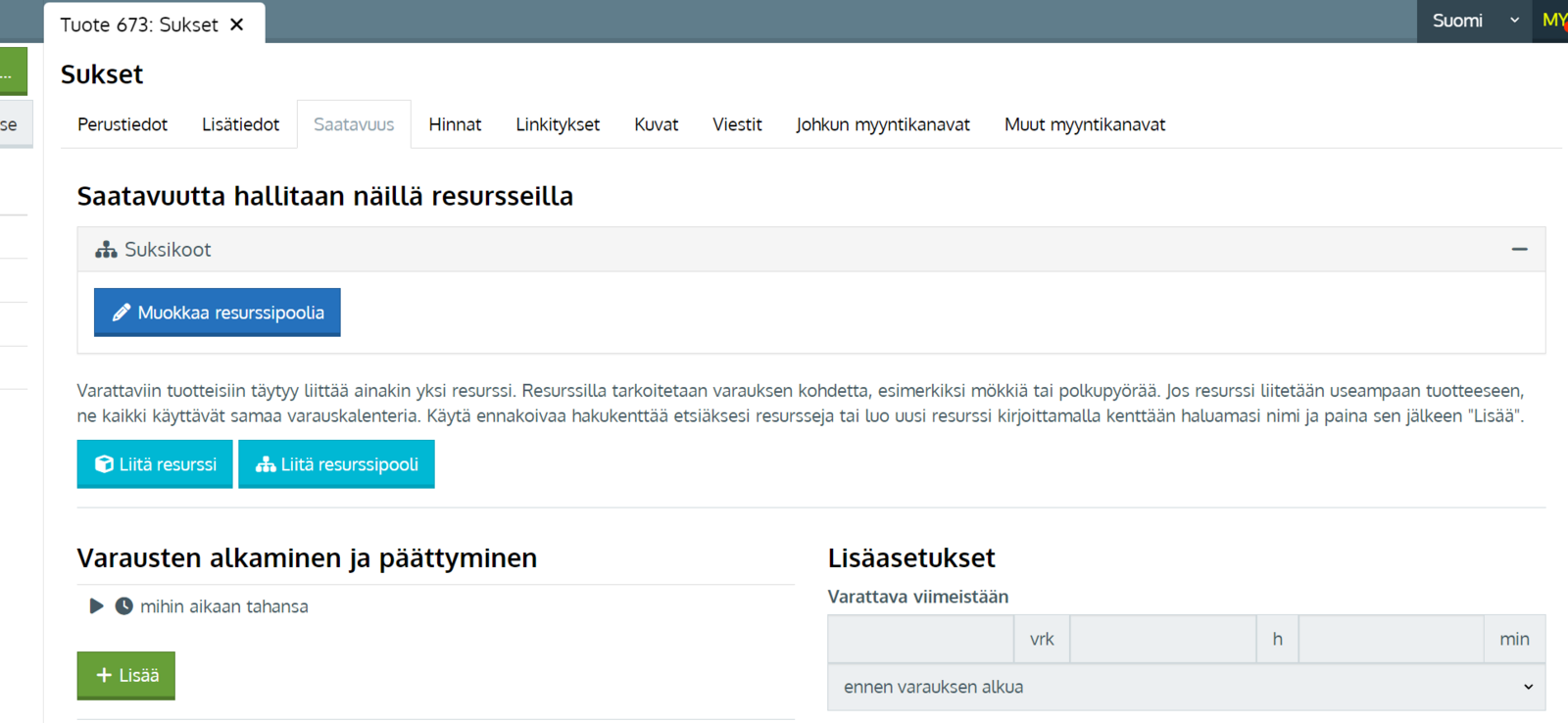Click Muokkaa resurssipoolia button
1568x723 pixels.
click(x=218, y=313)
